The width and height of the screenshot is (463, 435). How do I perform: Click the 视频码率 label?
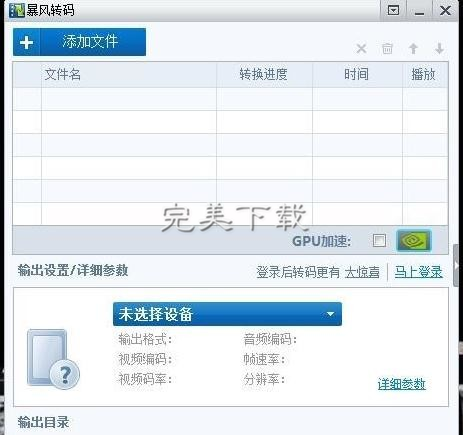[145, 379]
